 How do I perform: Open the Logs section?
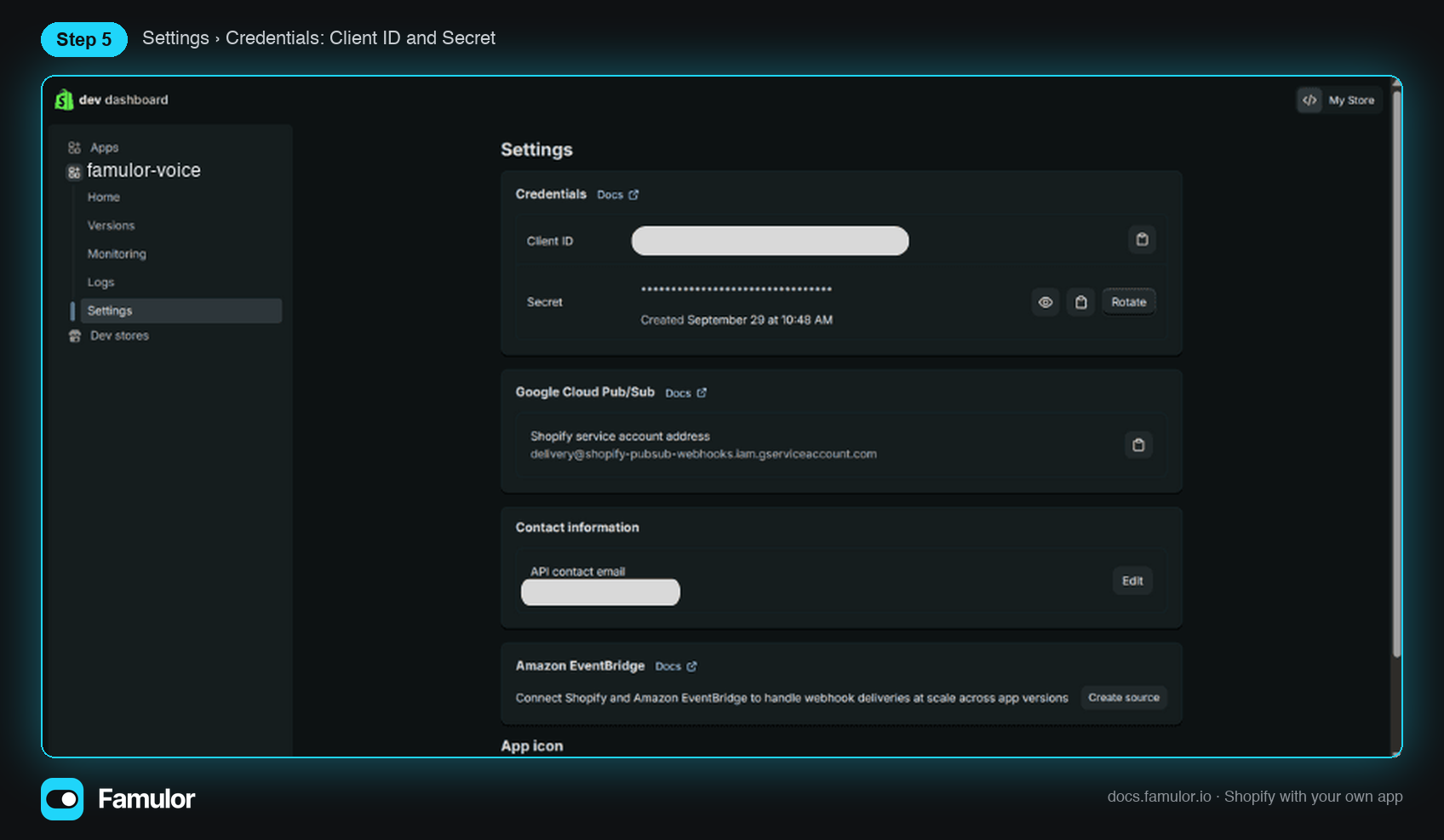click(x=100, y=283)
